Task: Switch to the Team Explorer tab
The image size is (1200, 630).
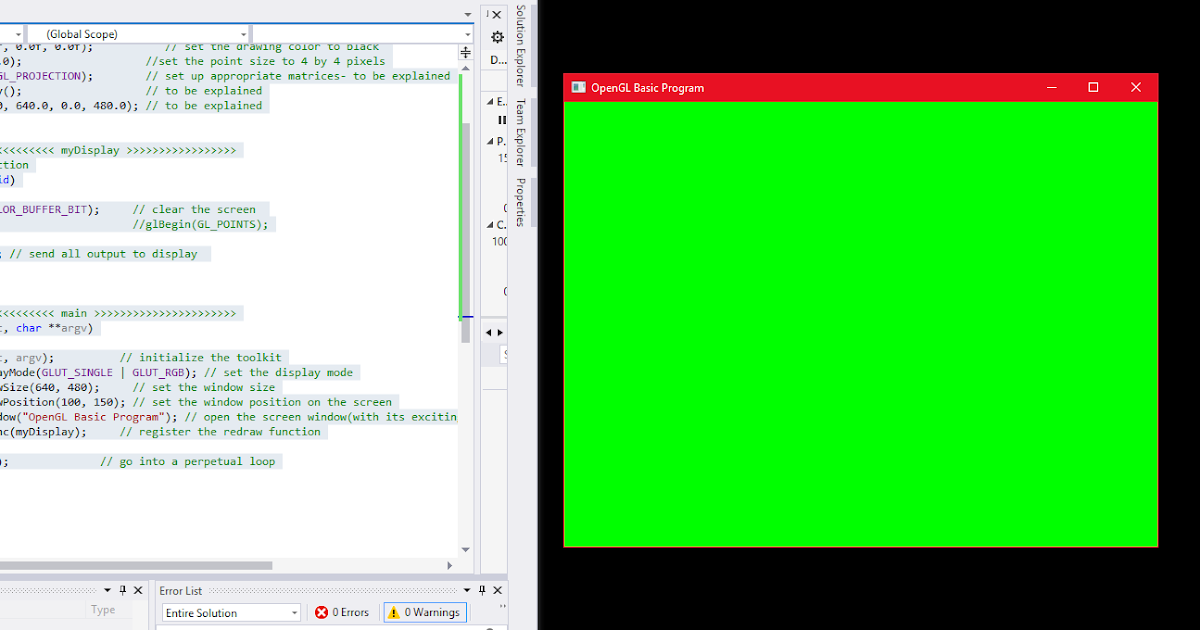Action: (x=519, y=133)
